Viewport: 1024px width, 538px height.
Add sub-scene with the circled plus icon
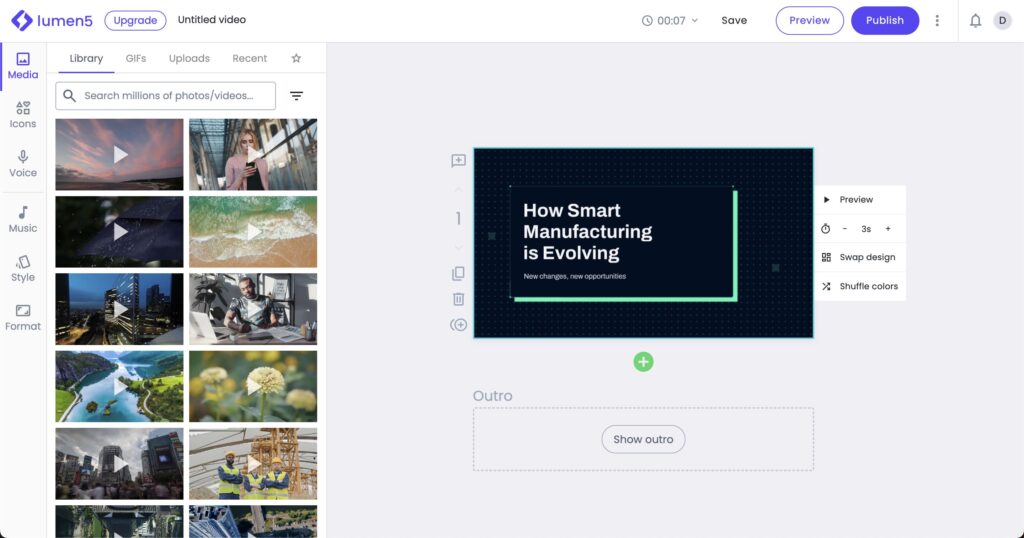point(458,324)
